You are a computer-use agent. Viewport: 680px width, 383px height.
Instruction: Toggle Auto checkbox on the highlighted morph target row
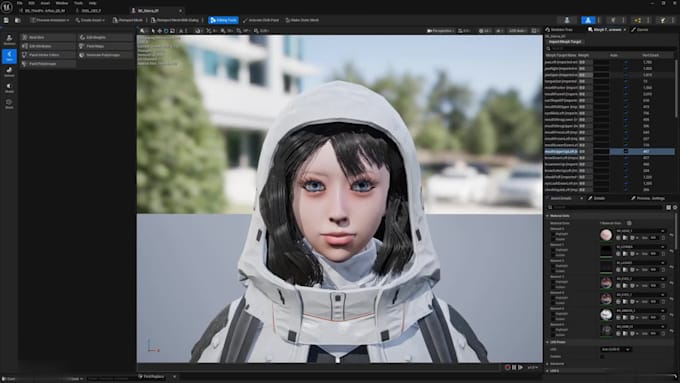click(x=626, y=151)
